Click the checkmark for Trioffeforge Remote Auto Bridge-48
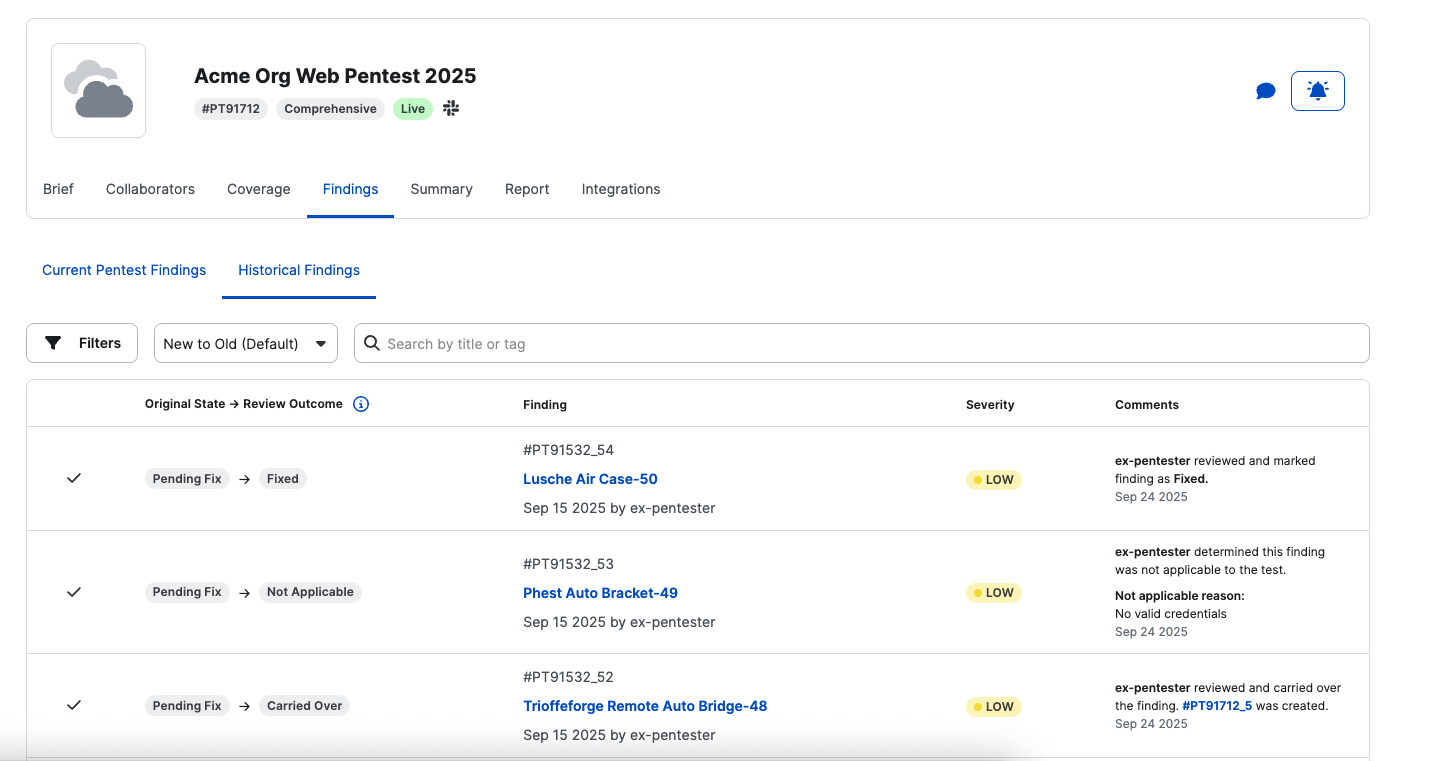 coord(74,705)
